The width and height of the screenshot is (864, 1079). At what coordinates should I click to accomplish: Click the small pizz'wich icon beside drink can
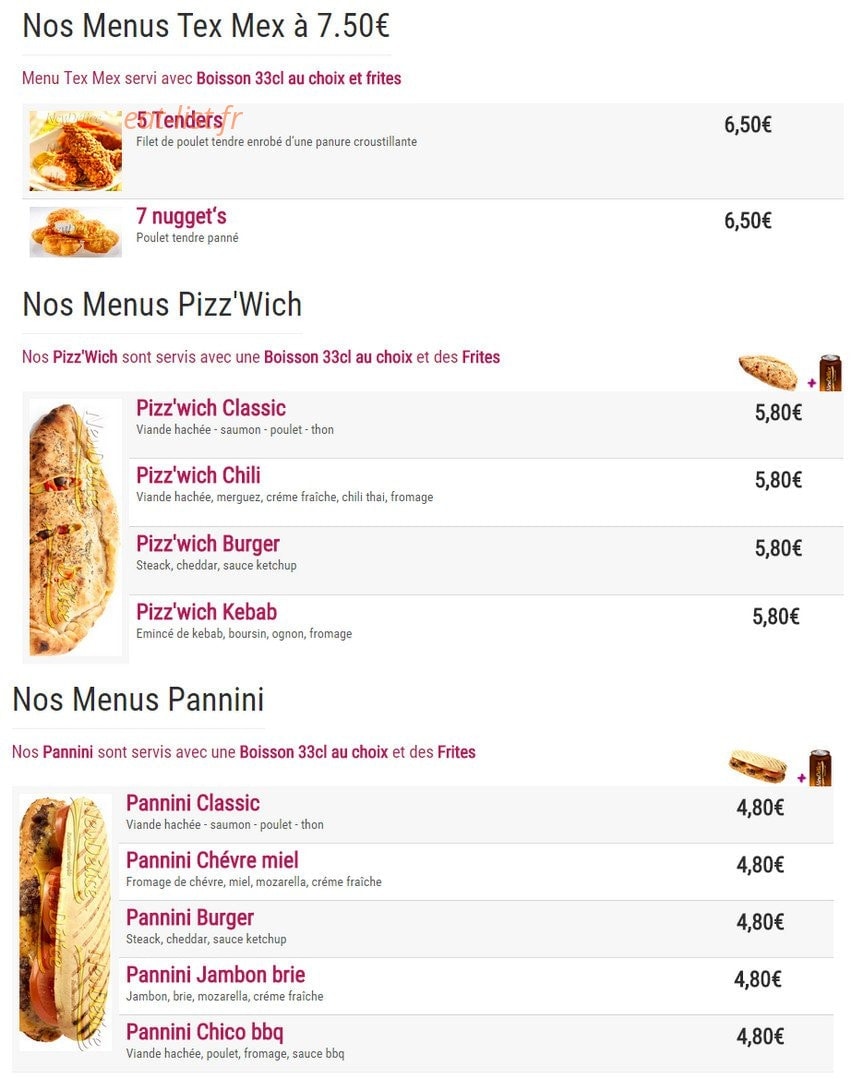[x=768, y=372]
